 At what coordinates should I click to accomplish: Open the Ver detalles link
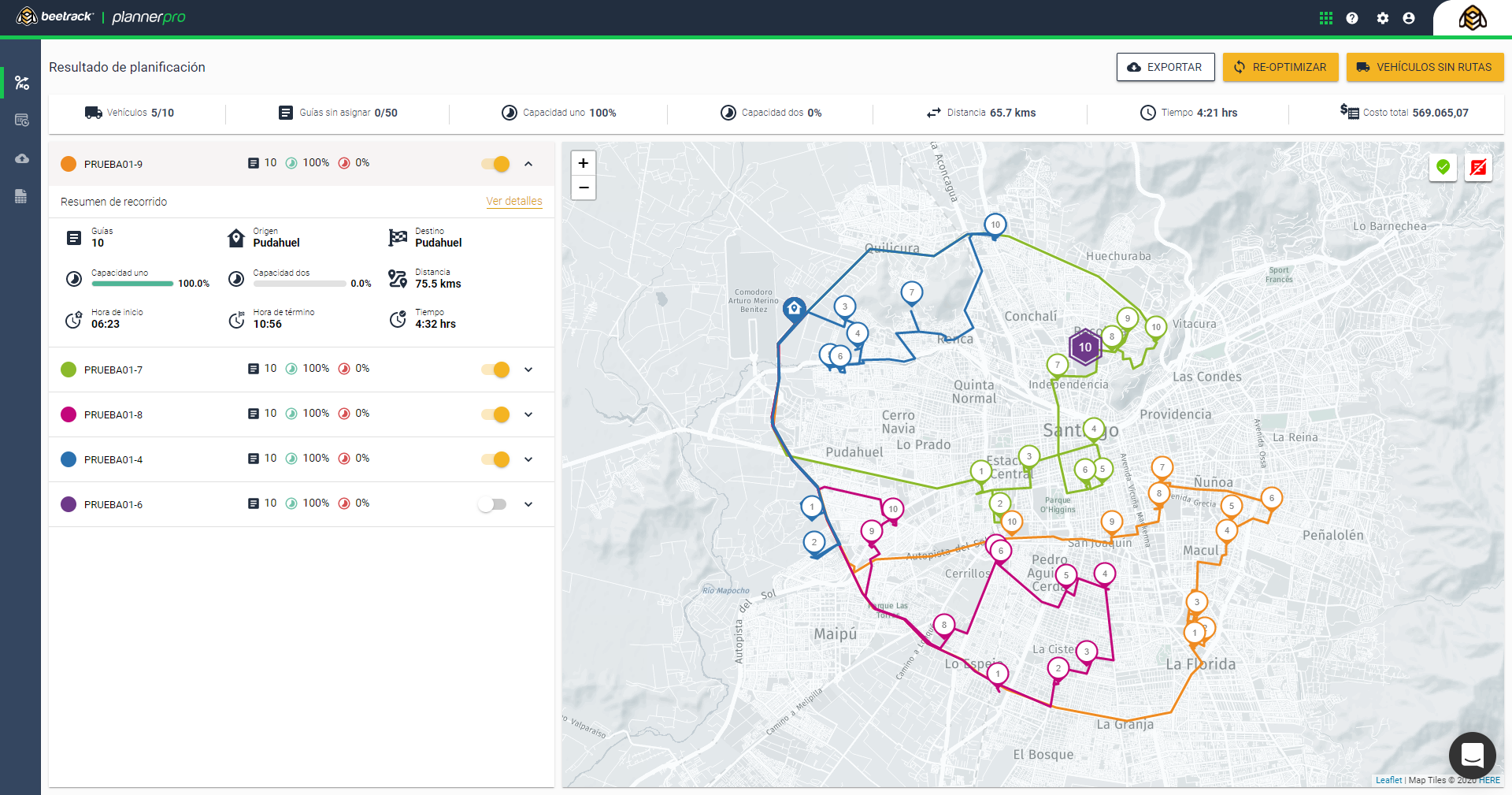pos(513,202)
